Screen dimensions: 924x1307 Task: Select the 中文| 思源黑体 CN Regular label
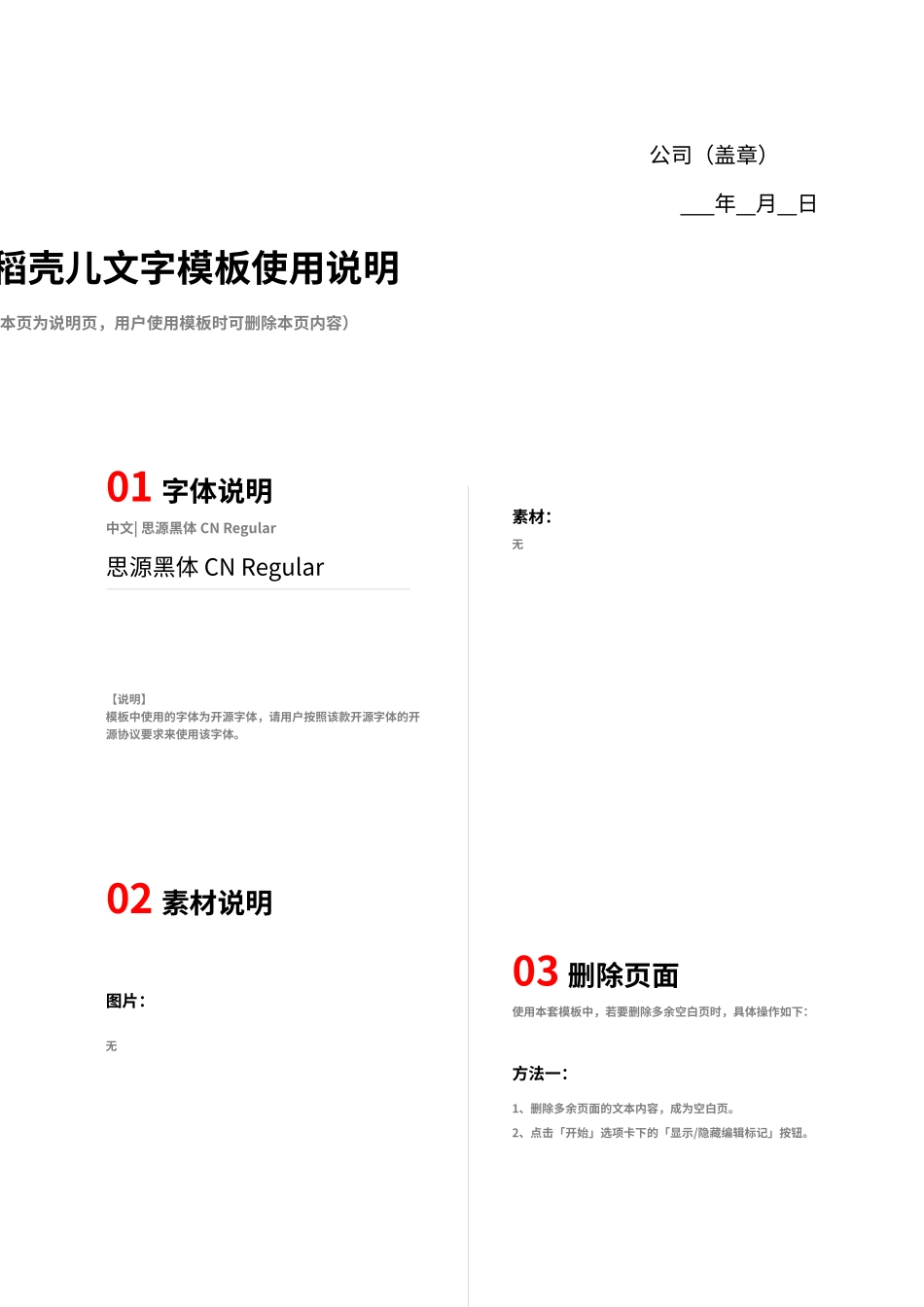click(x=191, y=527)
